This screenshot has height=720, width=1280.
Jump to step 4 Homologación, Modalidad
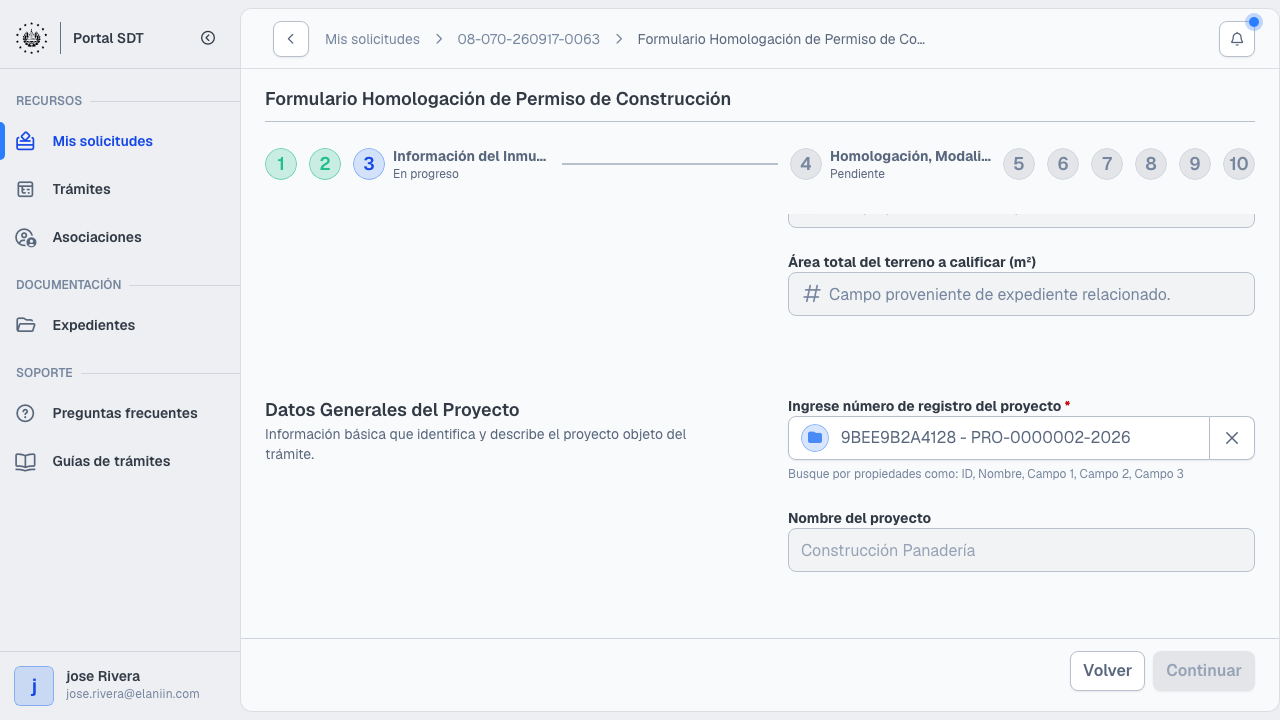click(x=806, y=164)
